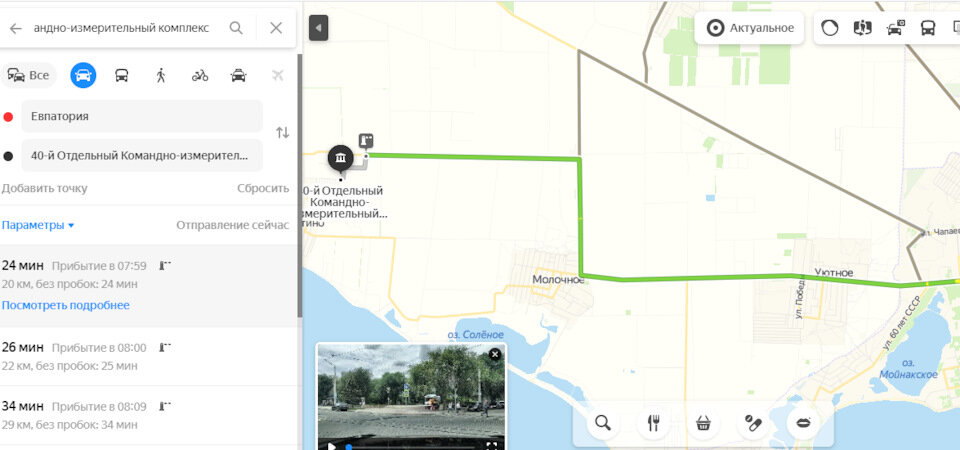Click the 'ул. 60 лет СССР' street label
Screen dimensions: 960x450
point(902,322)
